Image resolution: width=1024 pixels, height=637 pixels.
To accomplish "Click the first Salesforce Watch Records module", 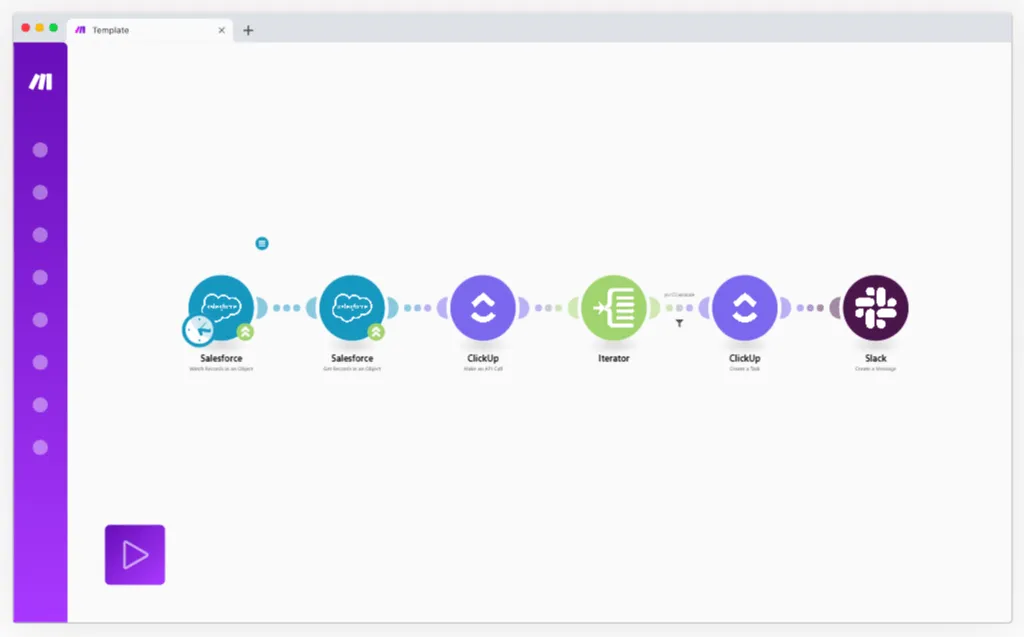I will point(221,307).
